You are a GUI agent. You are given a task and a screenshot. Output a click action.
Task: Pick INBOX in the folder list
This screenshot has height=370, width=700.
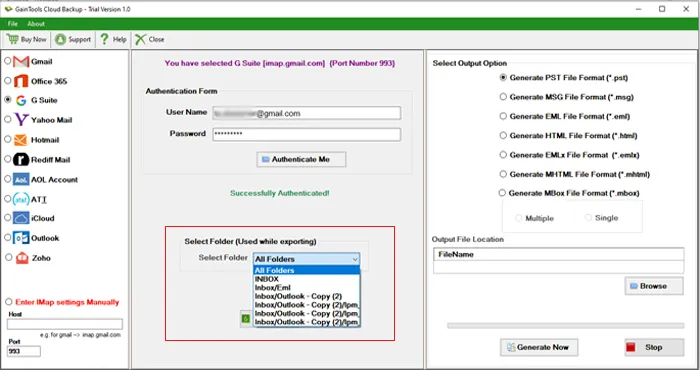pos(307,279)
